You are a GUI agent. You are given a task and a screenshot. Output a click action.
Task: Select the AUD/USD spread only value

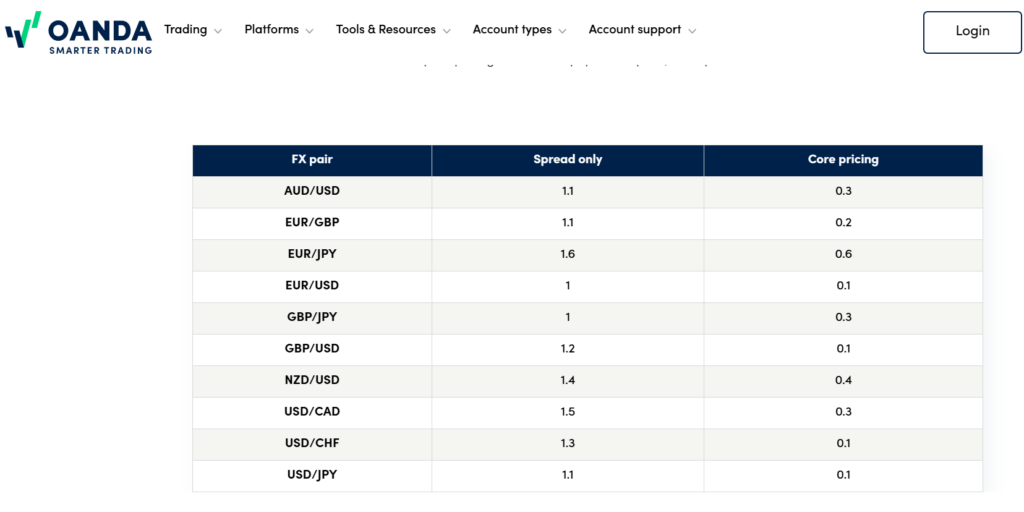(x=568, y=192)
